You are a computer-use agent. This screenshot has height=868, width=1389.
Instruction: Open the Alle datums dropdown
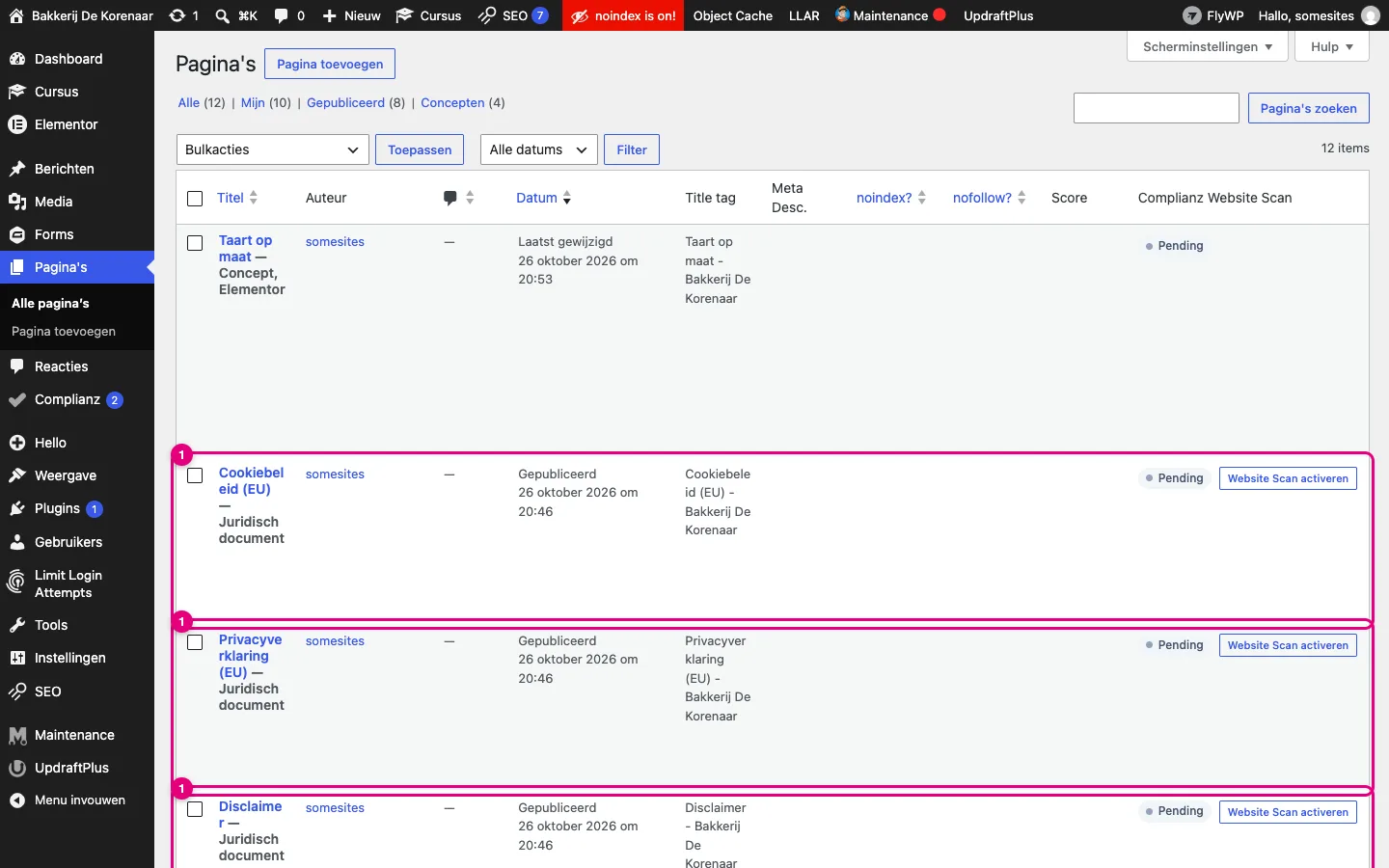(x=539, y=149)
